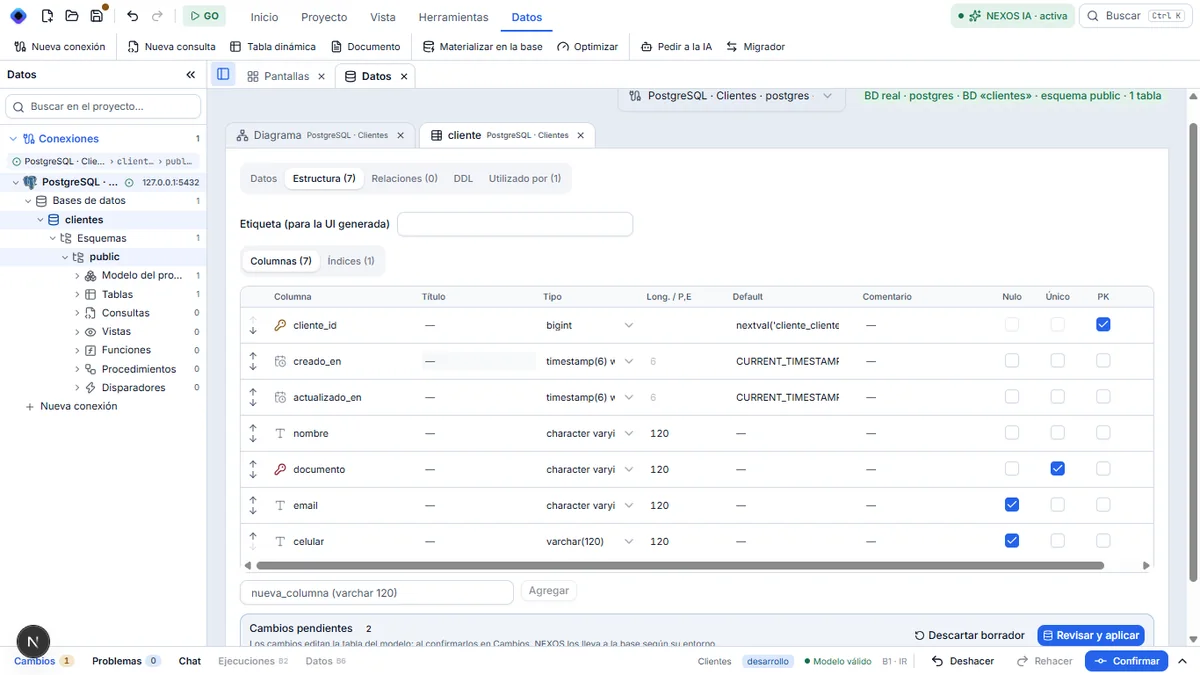1200x675 pixels.
Task: Click the Optimizar toolbar item
Action: click(x=588, y=47)
